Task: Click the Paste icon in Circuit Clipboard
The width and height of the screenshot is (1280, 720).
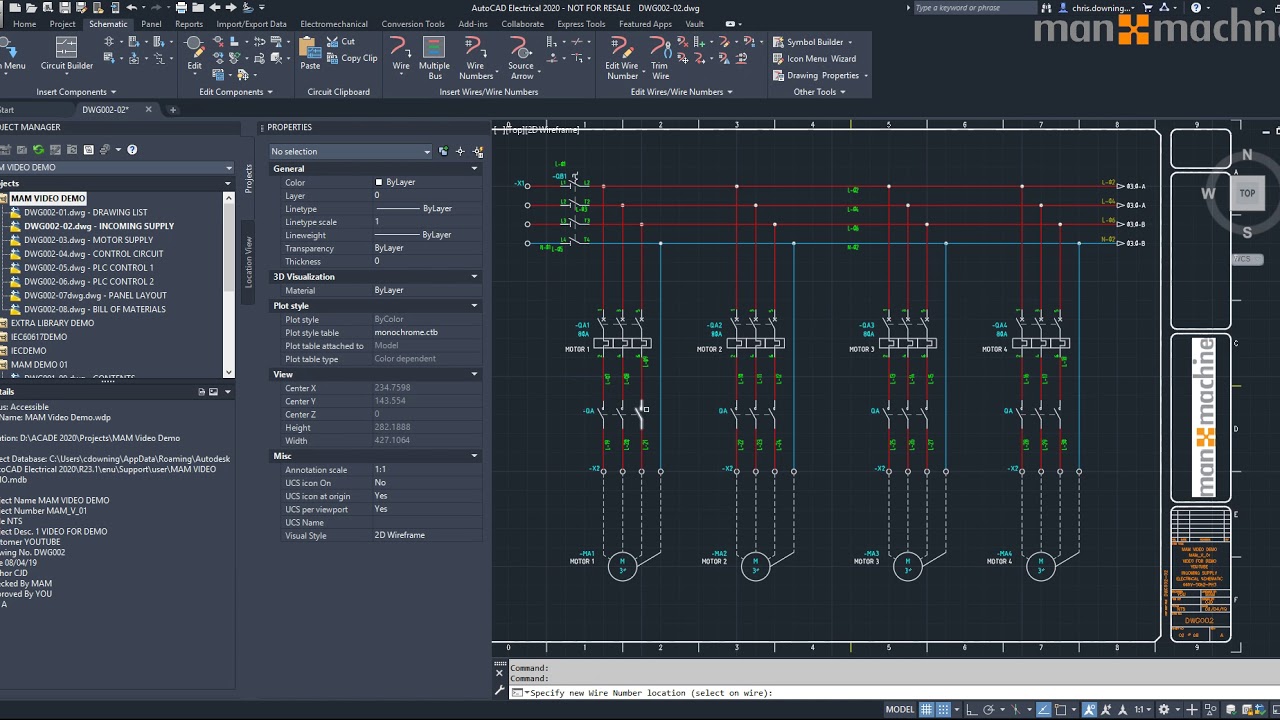Action: click(310, 53)
